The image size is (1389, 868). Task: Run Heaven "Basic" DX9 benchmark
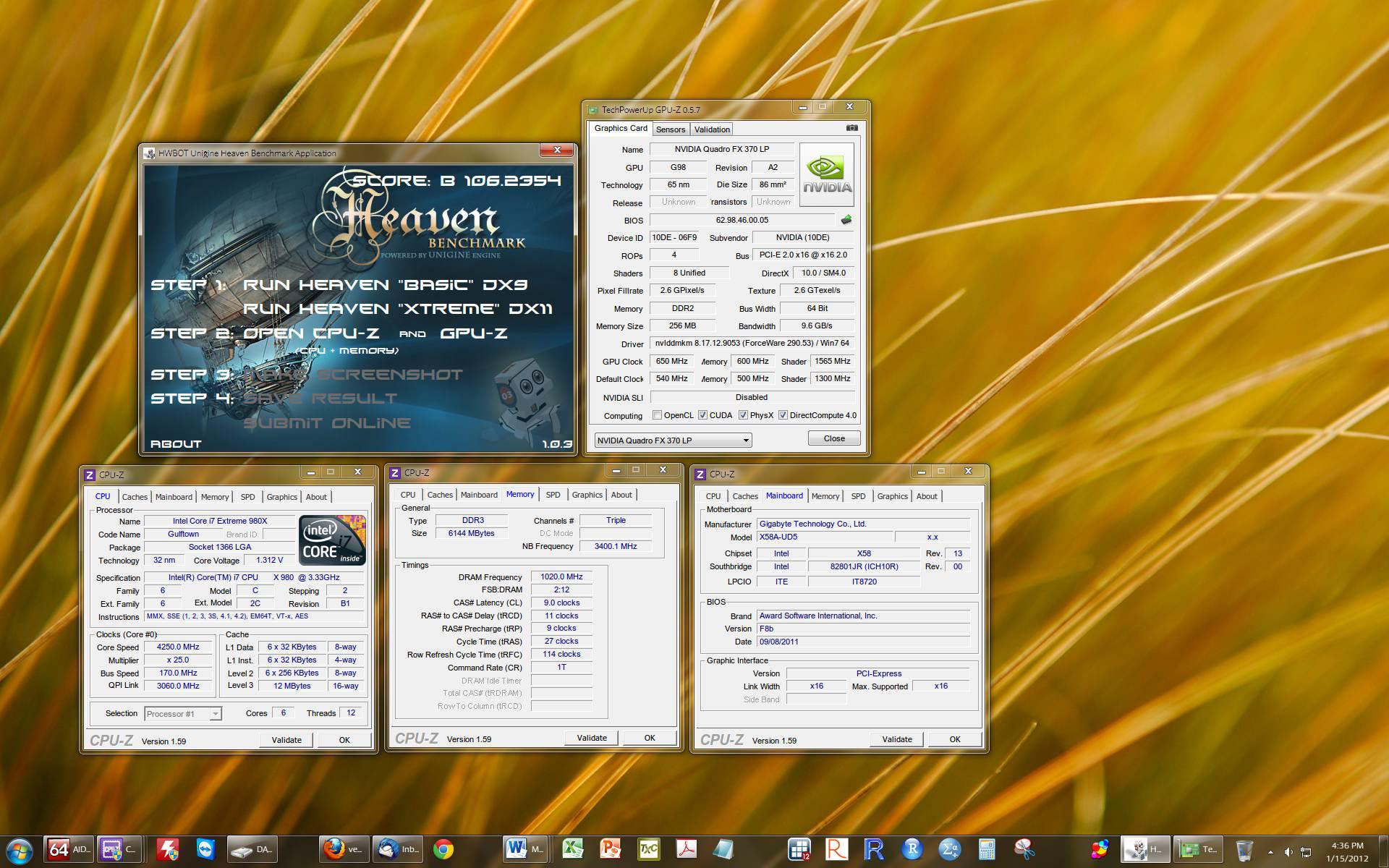(385, 285)
